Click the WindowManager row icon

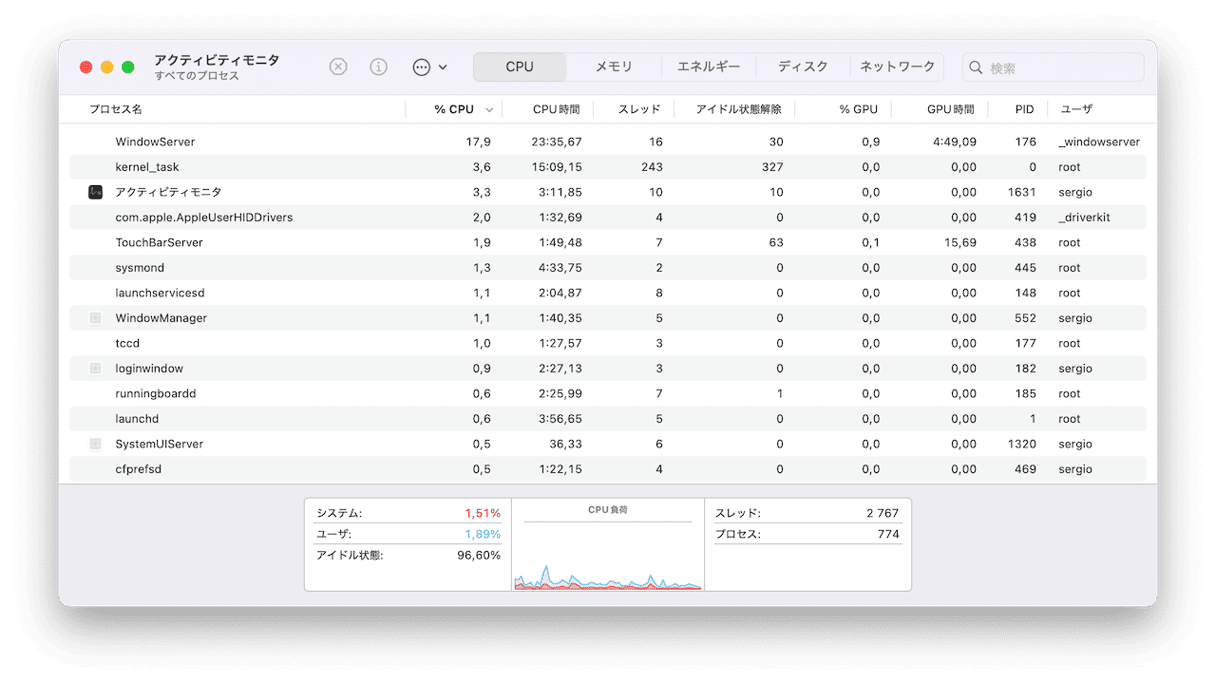(x=96, y=318)
